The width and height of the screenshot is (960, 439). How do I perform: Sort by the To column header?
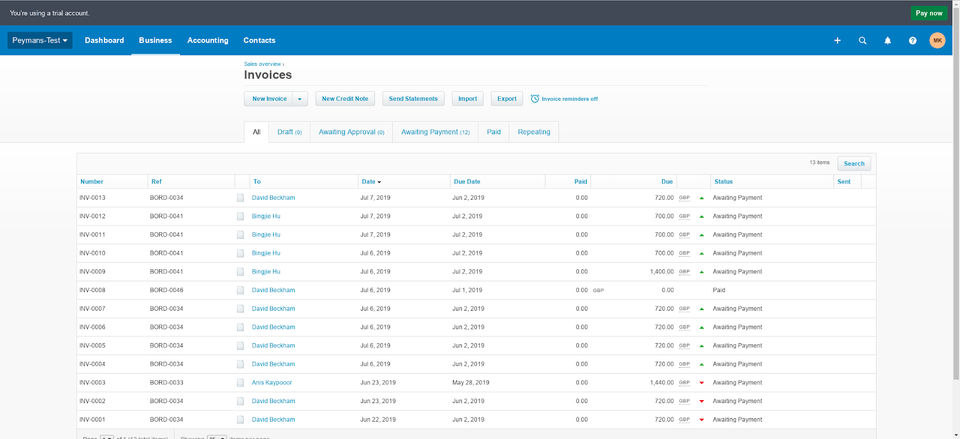click(x=257, y=182)
